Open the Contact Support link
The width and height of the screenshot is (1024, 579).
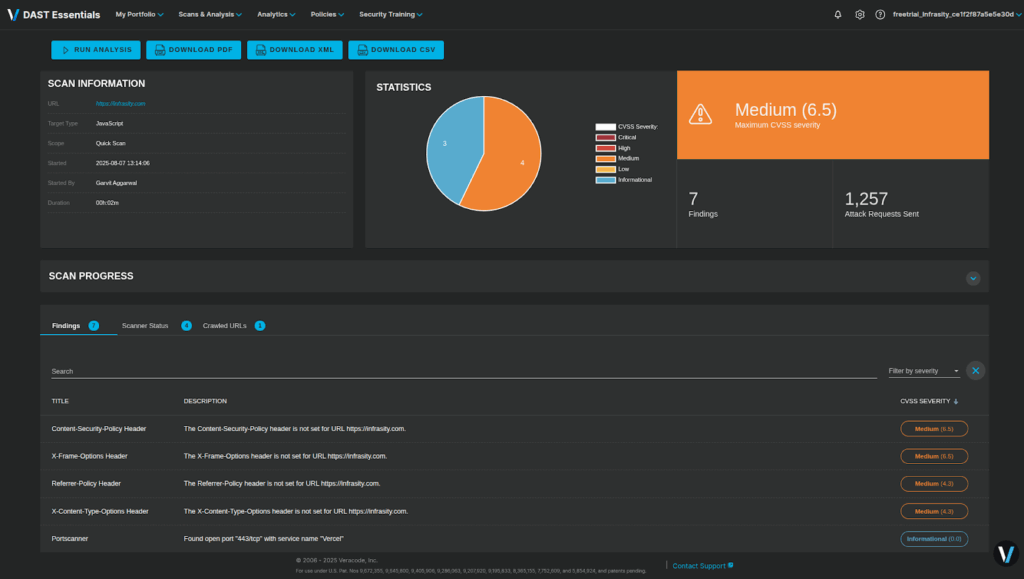pos(702,566)
